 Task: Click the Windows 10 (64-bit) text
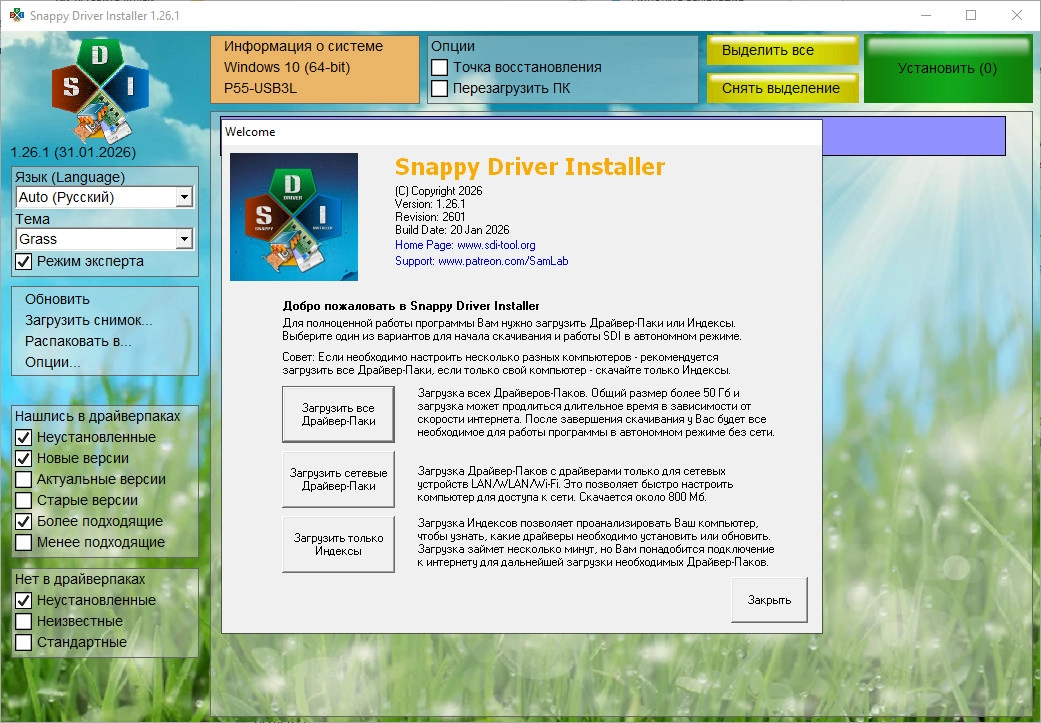287,67
